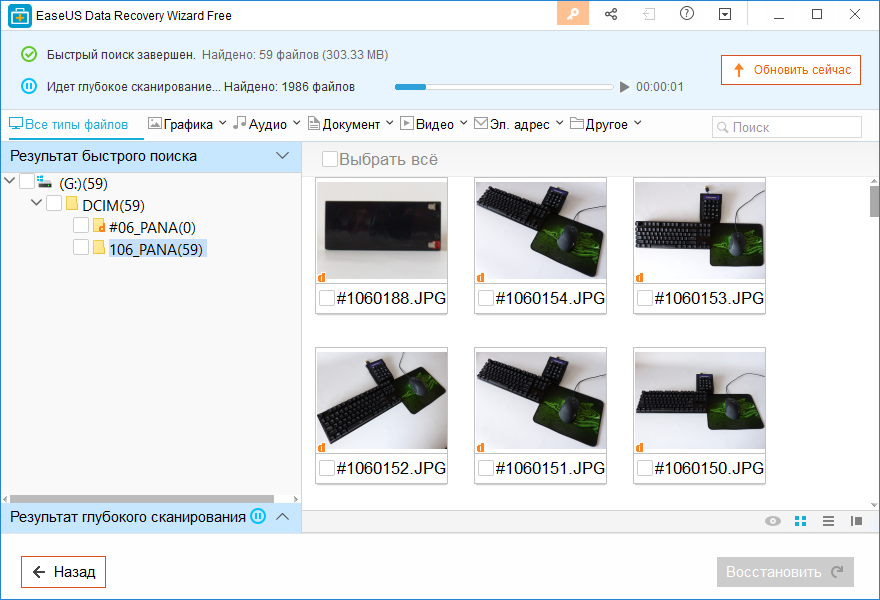Image resolution: width=880 pixels, height=600 pixels.
Task: Check the #1060152.JPG checkbox
Action: click(x=327, y=468)
